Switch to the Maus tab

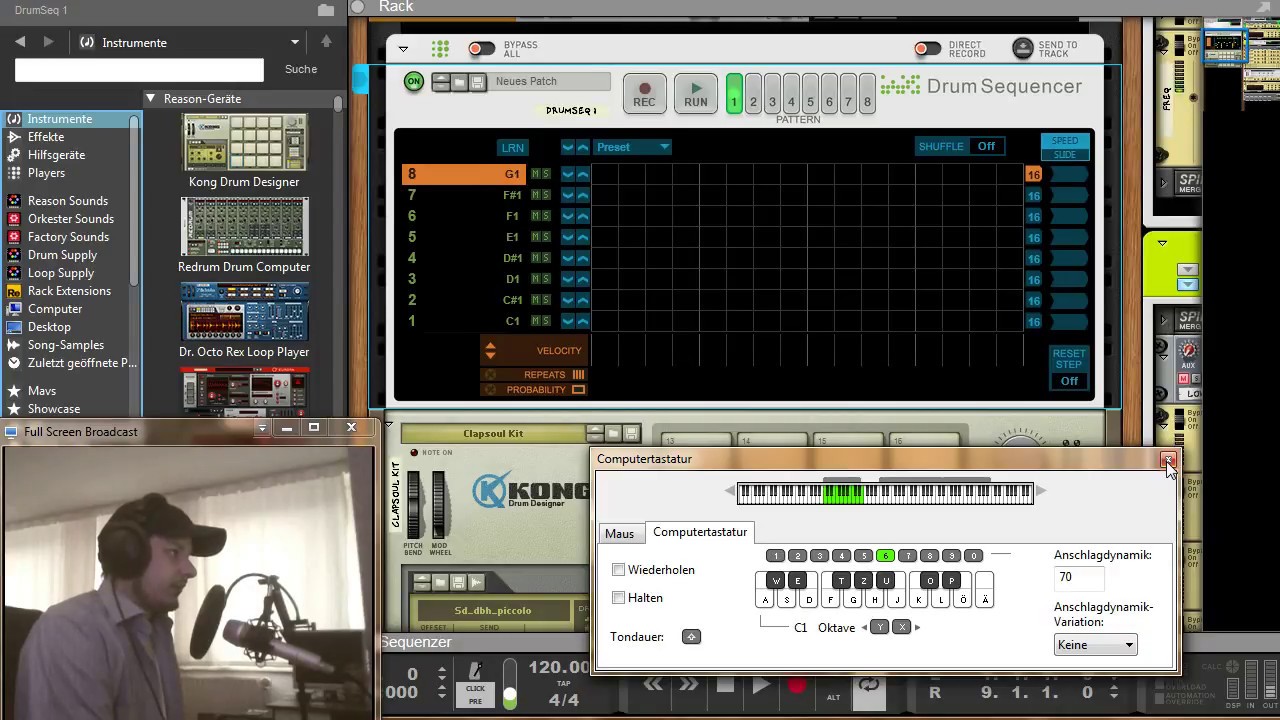620,534
